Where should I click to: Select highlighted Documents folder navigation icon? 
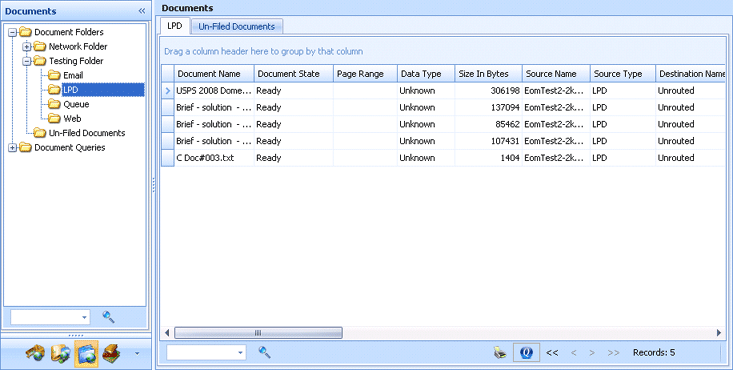click(x=86, y=354)
